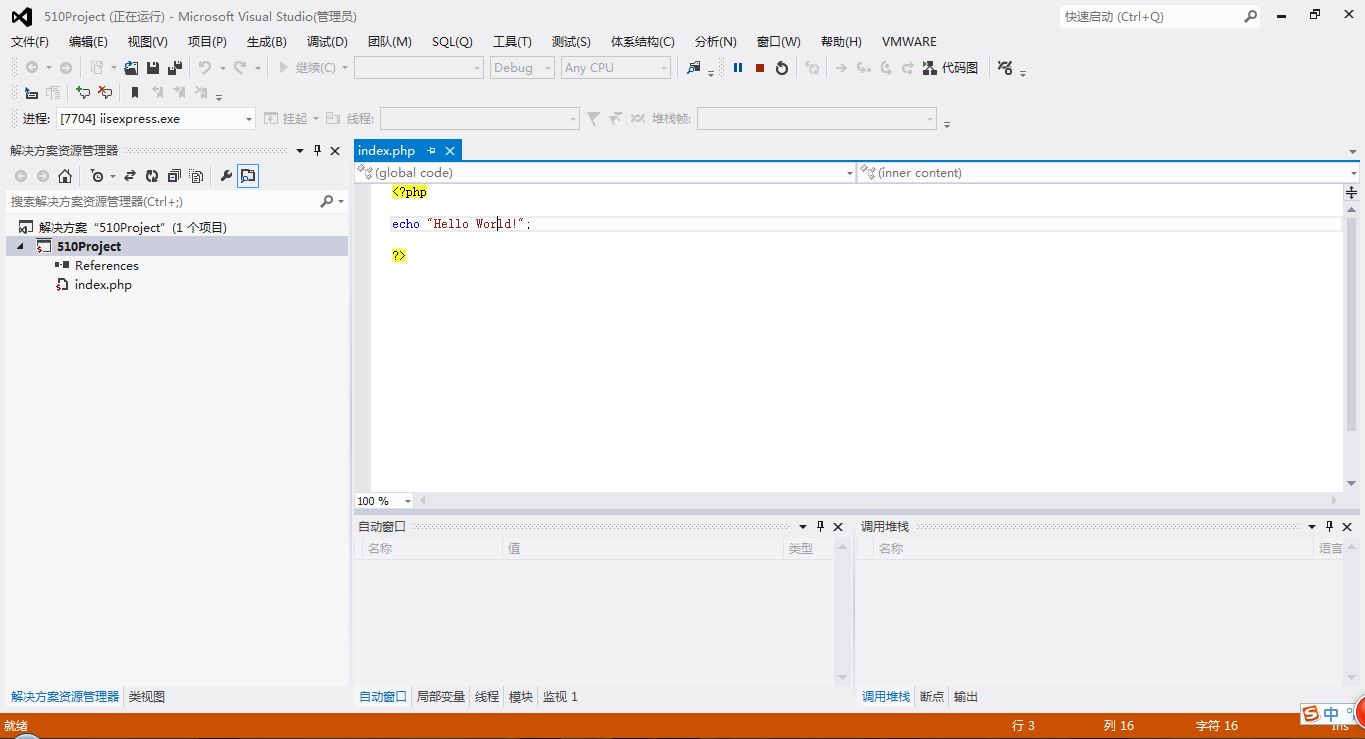The height and width of the screenshot is (739, 1365).
Task: Click the 值 column header in 自动窗口
Action: [643, 549]
